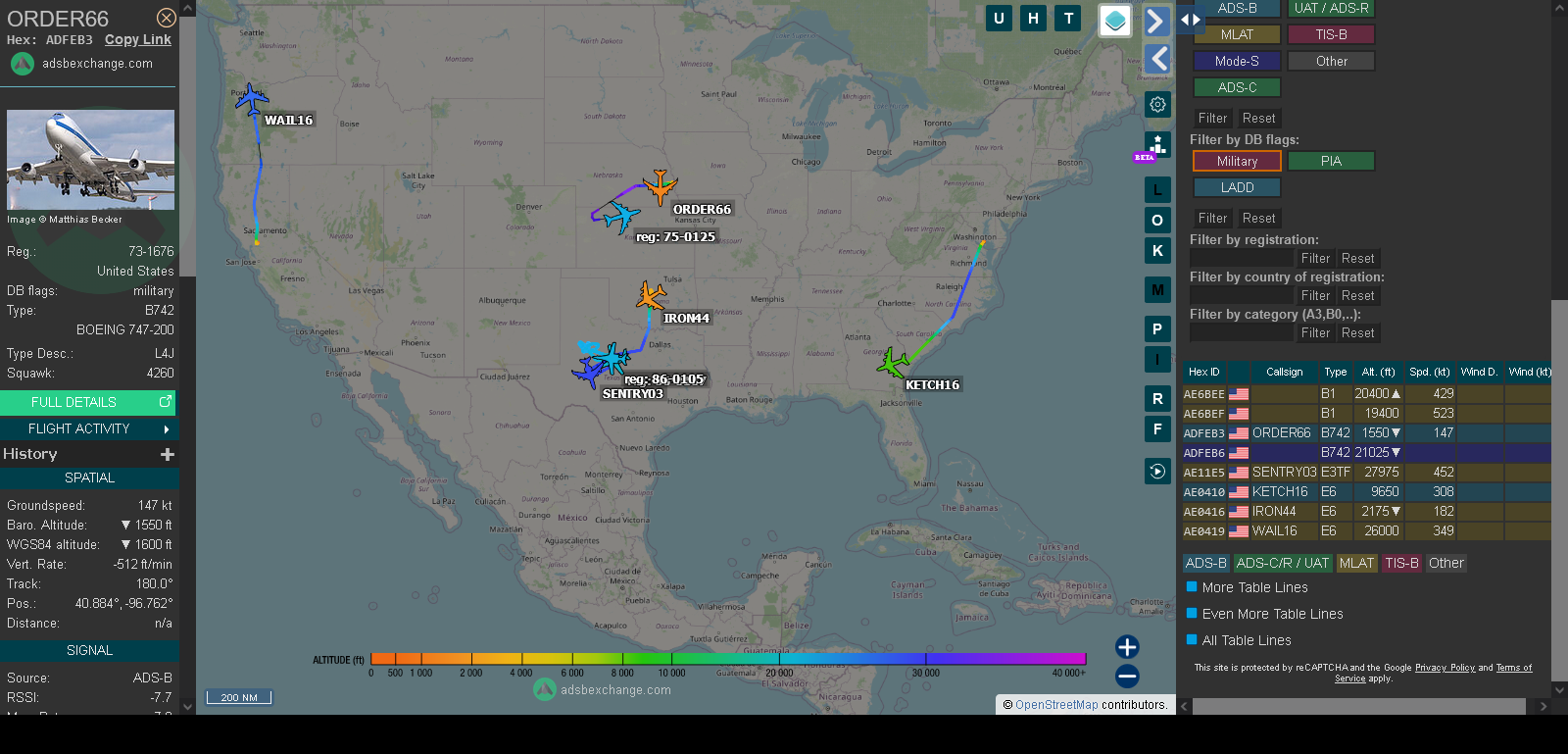Enable Even More Table Lines checkbox

(x=1192, y=613)
